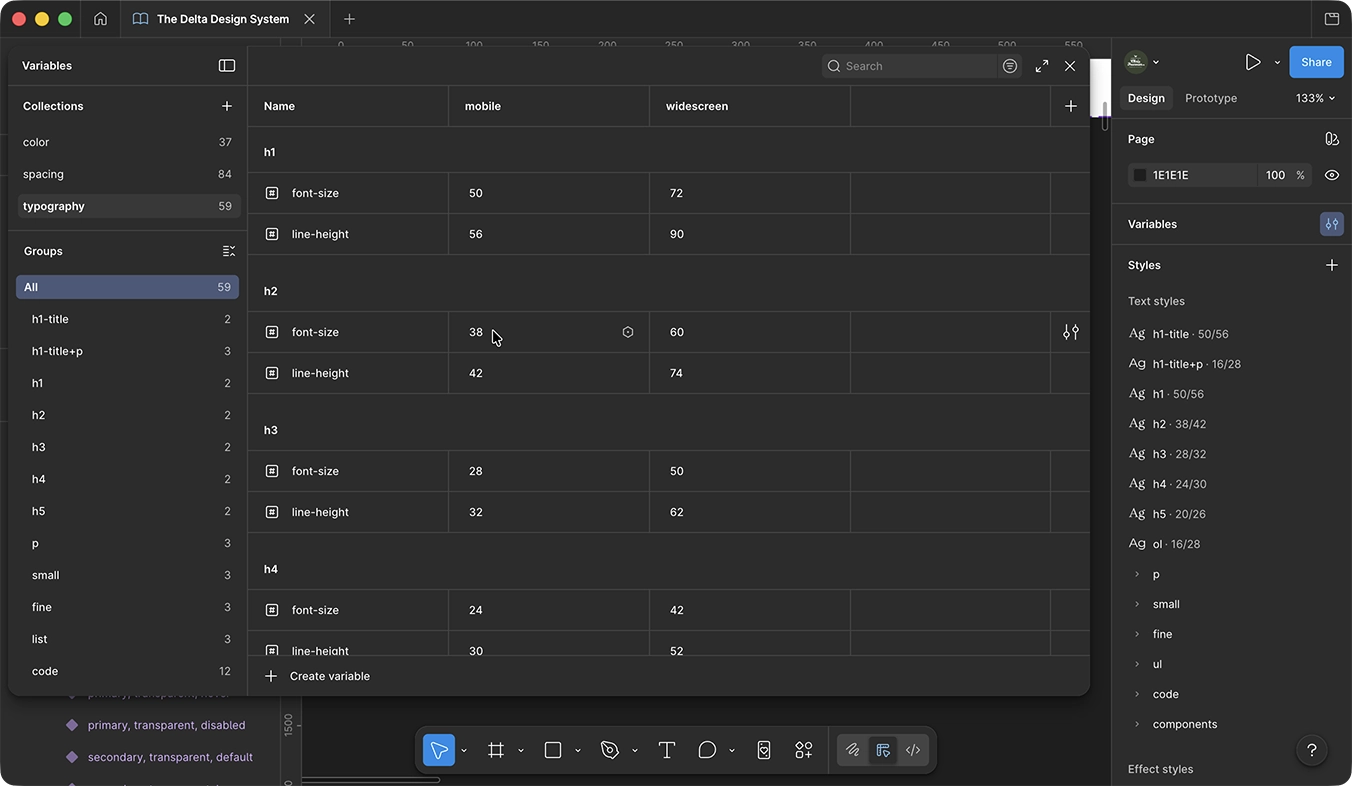Open the Move tool dropdown arrow
Image resolution: width=1352 pixels, height=786 pixels.
point(463,750)
